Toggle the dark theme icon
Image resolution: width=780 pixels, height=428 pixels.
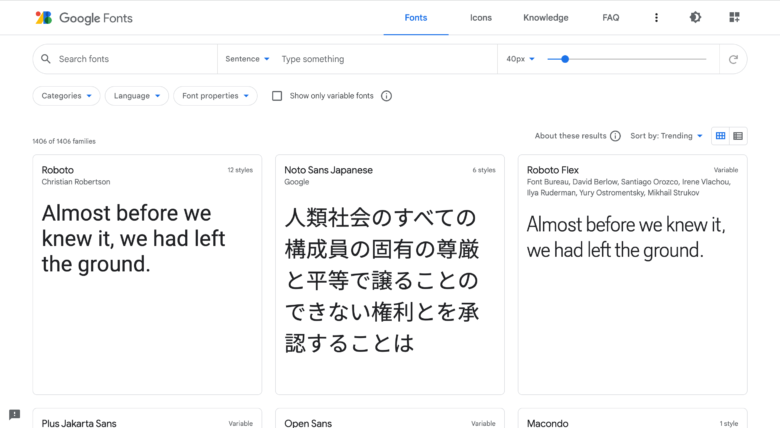pyautogui.click(x=695, y=17)
